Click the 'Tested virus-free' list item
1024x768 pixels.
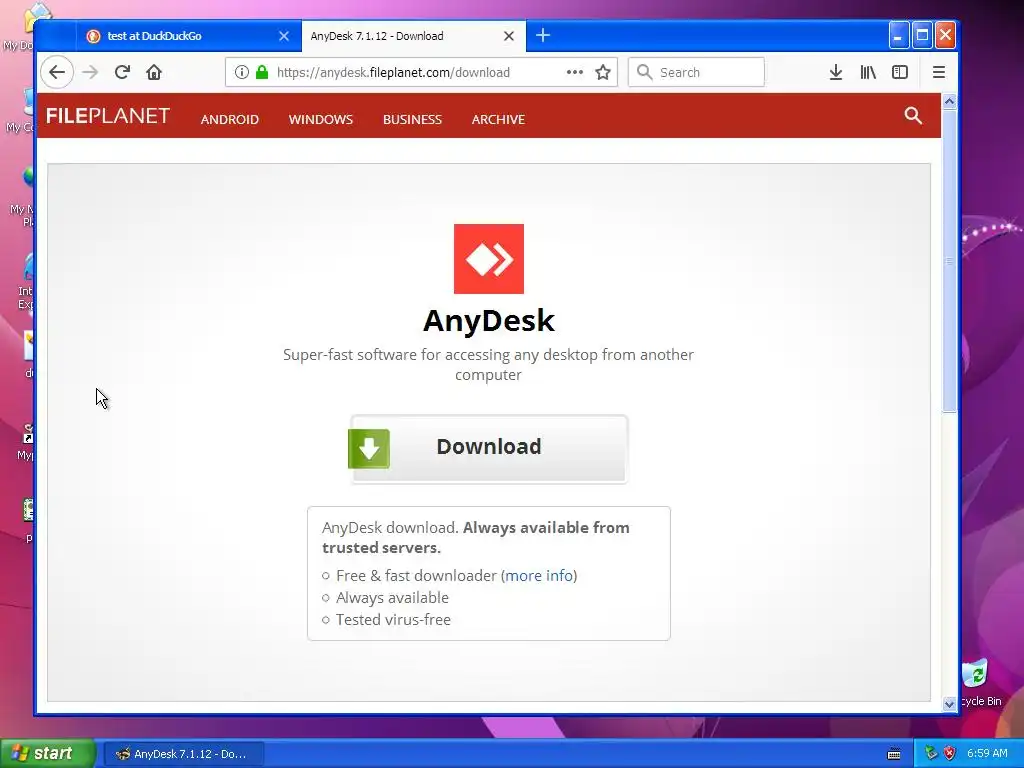point(393,620)
